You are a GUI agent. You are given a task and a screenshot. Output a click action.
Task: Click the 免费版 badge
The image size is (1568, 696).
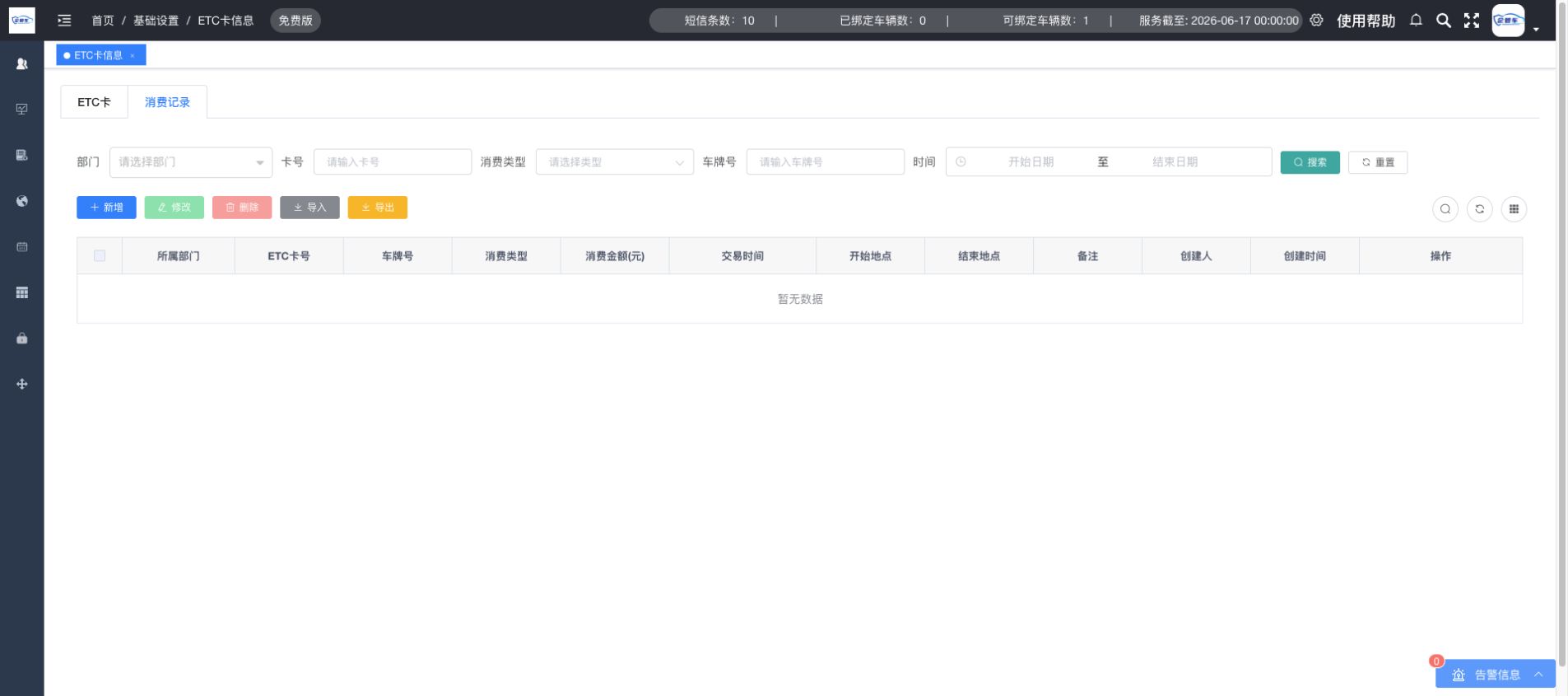coord(295,21)
